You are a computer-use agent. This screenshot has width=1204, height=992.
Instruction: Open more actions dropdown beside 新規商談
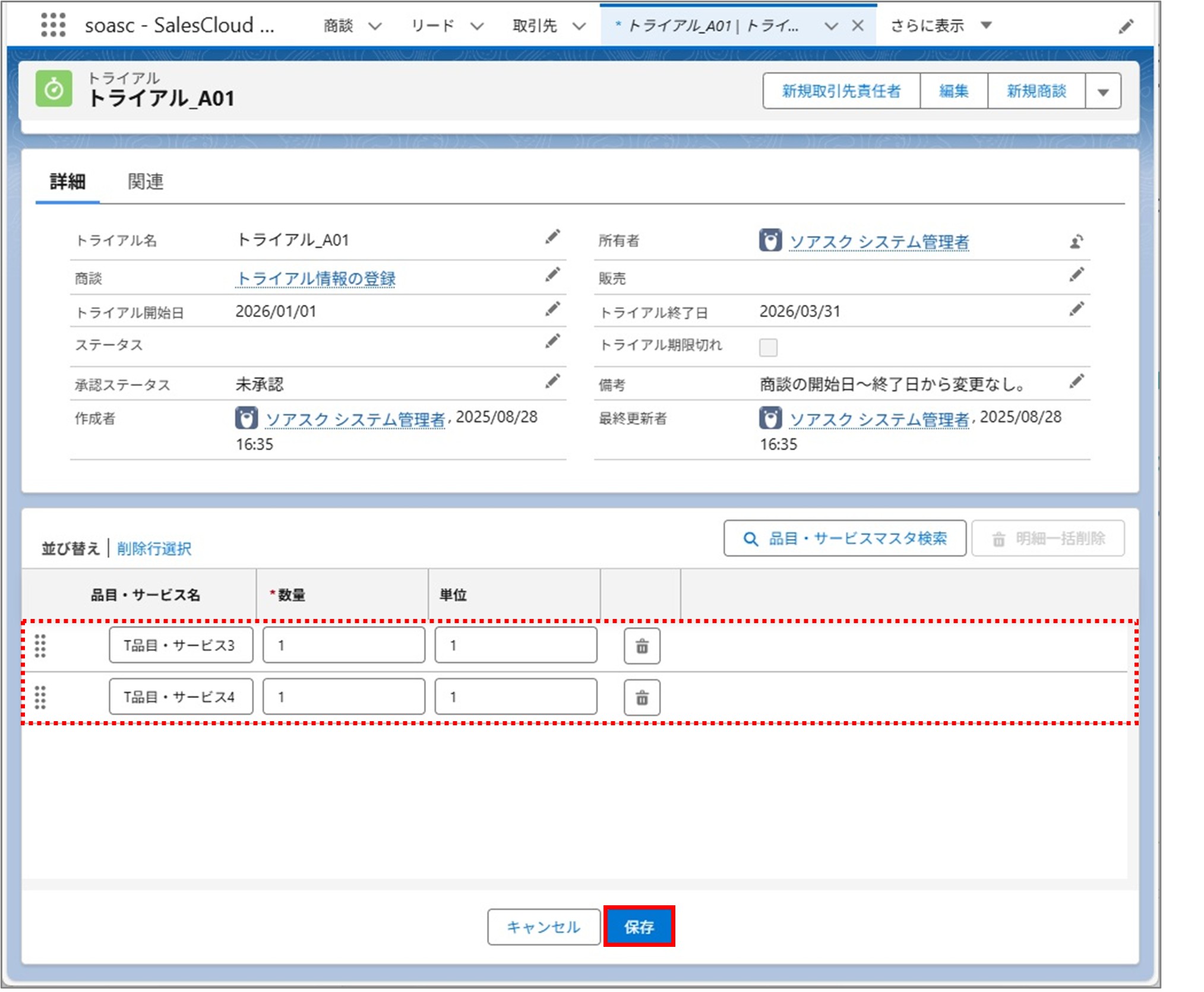pyautogui.click(x=1103, y=91)
